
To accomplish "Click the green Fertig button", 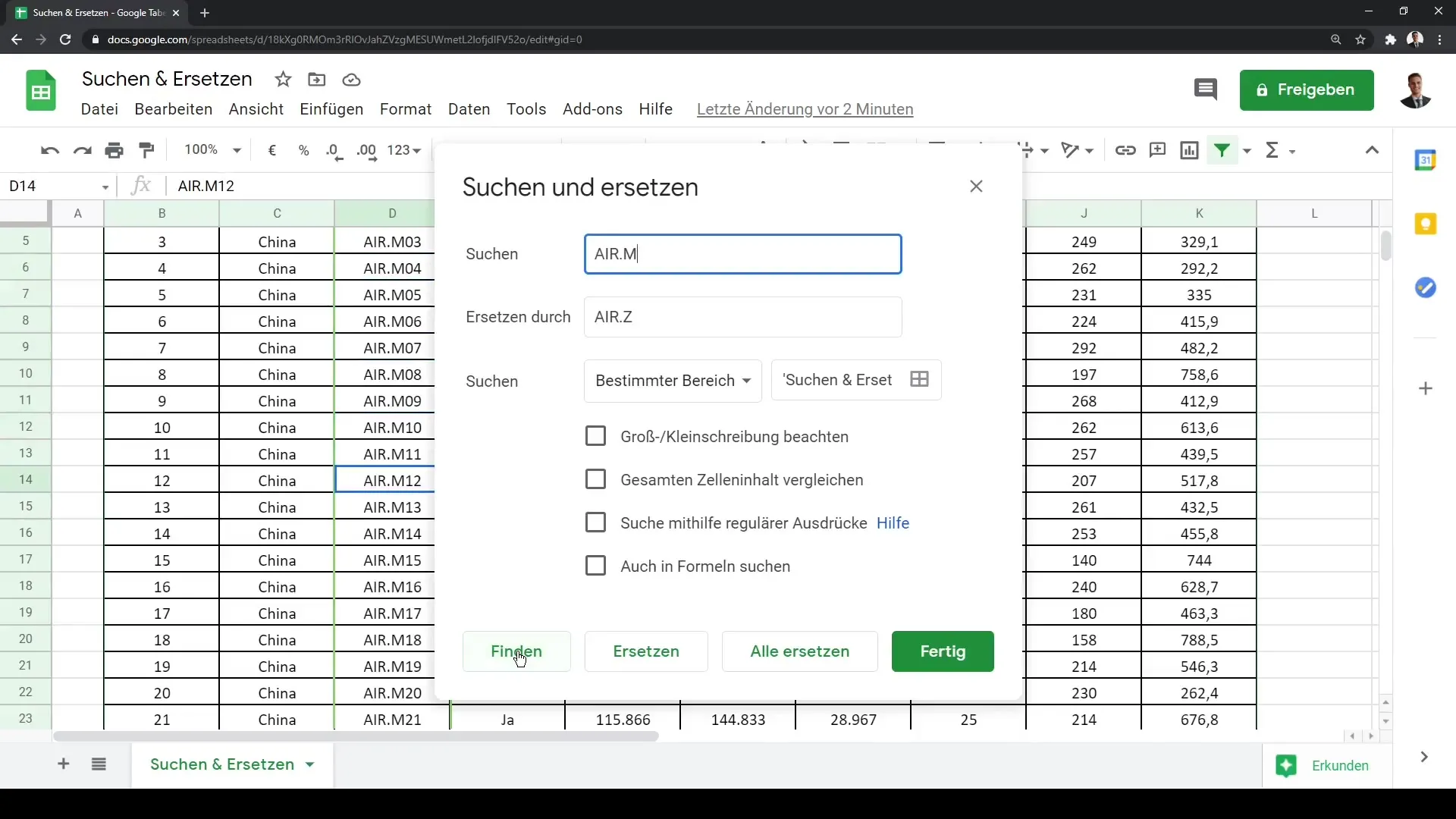I will (943, 651).
